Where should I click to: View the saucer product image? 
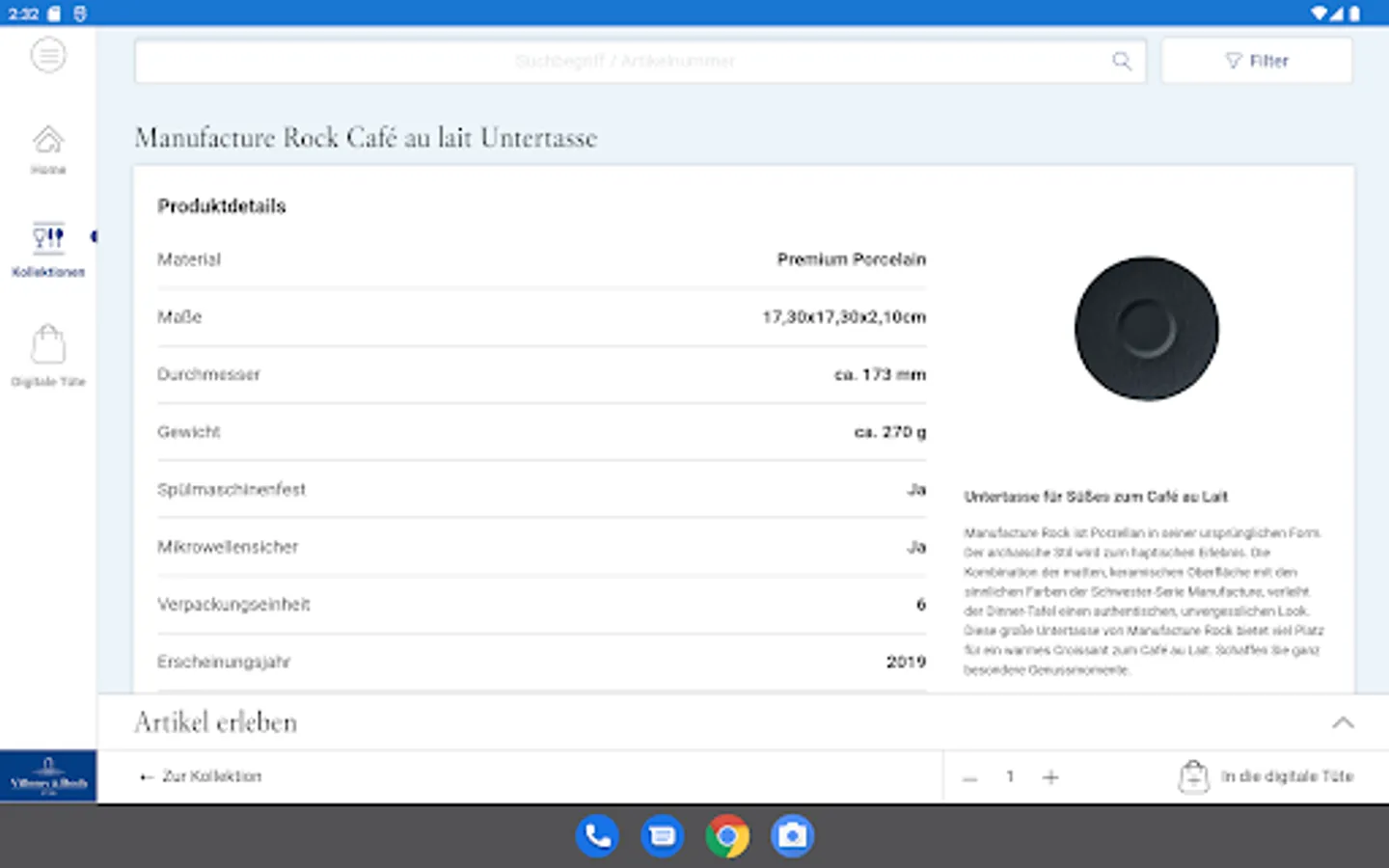pos(1147,328)
